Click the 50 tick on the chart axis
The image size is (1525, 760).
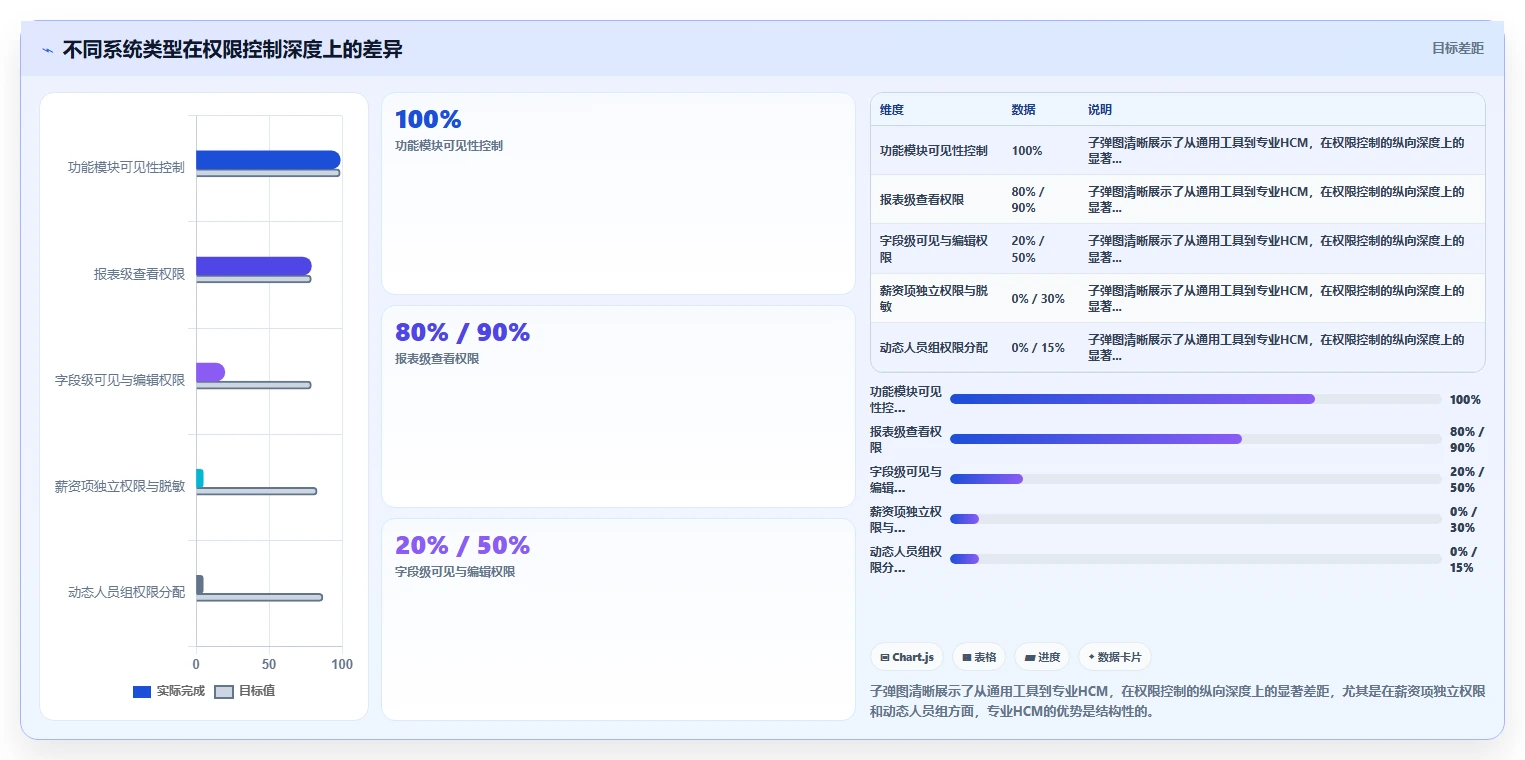click(x=269, y=664)
